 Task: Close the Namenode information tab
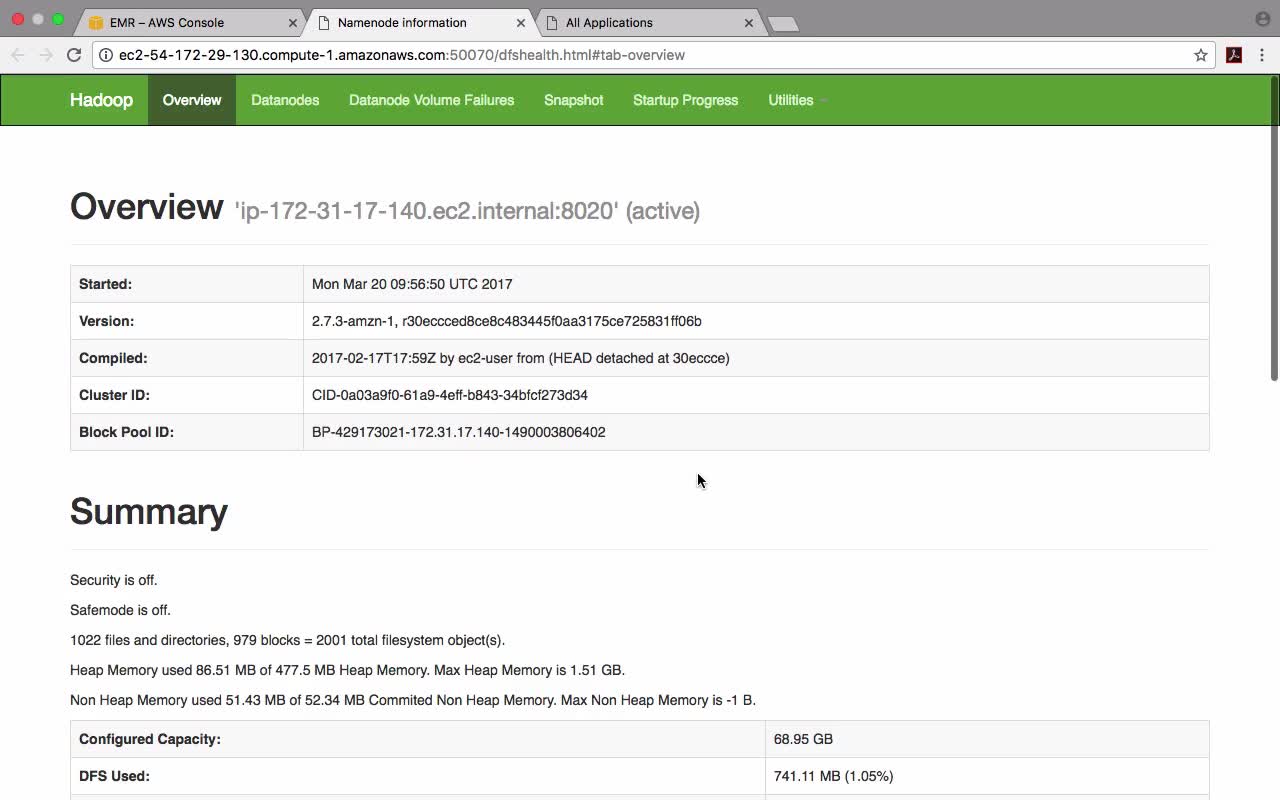[x=521, y=22]
